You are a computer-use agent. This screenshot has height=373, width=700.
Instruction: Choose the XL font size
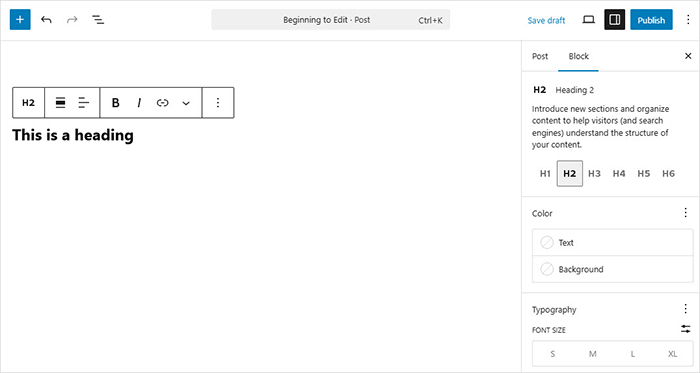(672, 354)
